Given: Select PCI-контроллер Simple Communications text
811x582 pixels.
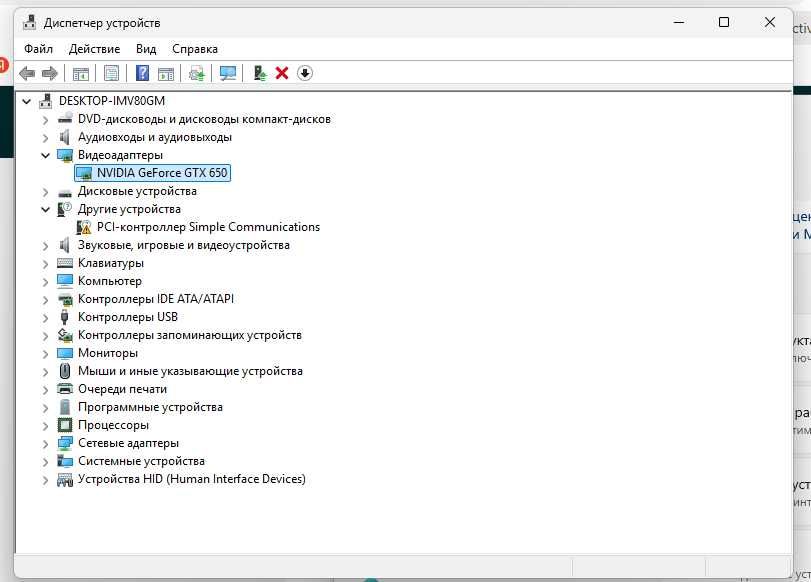Looking at the screenshot, I should click(x=208, y=227).
